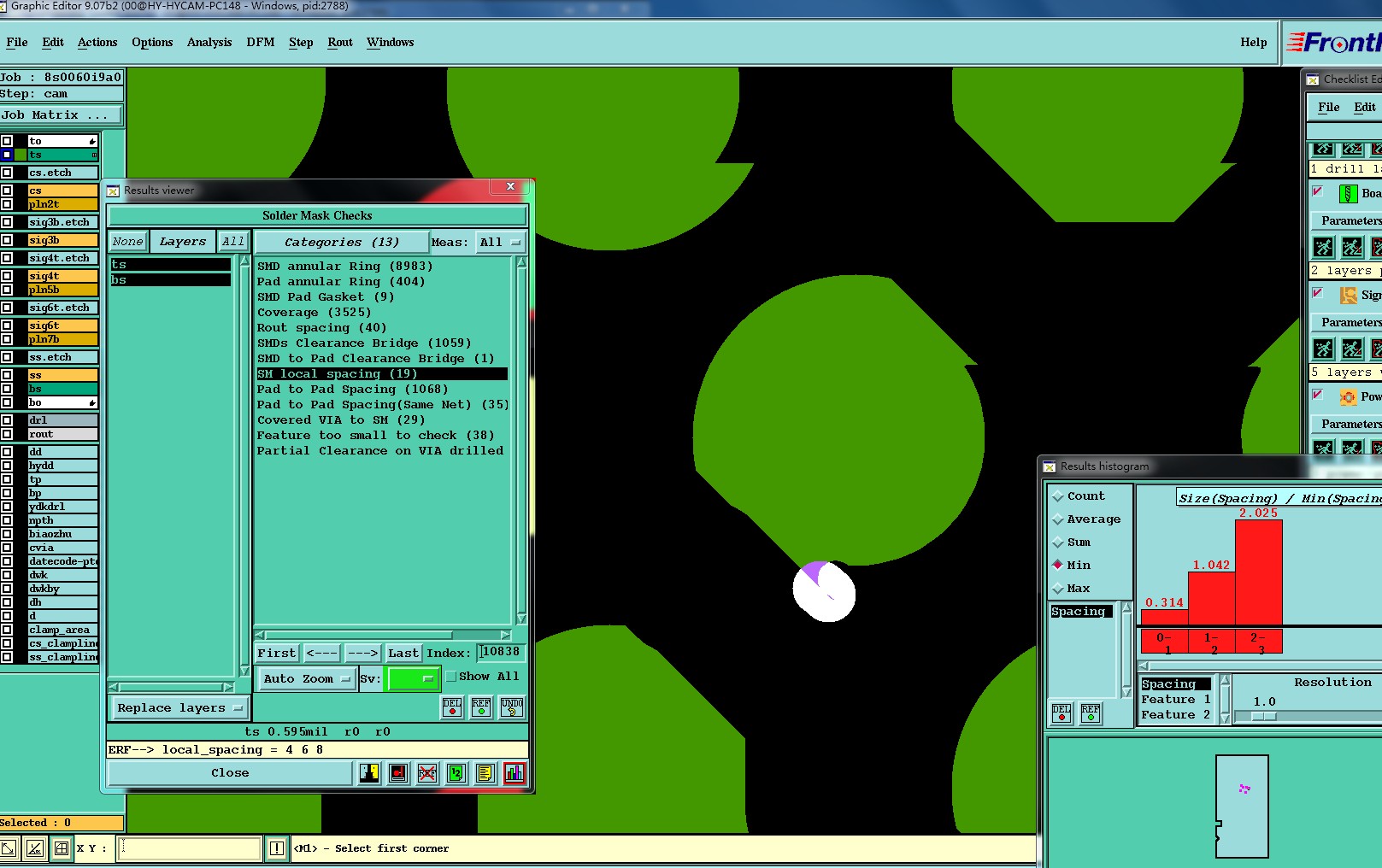Select the 'bs' layer in Results viewer list

pyautogui.click(x=170, y=280)
